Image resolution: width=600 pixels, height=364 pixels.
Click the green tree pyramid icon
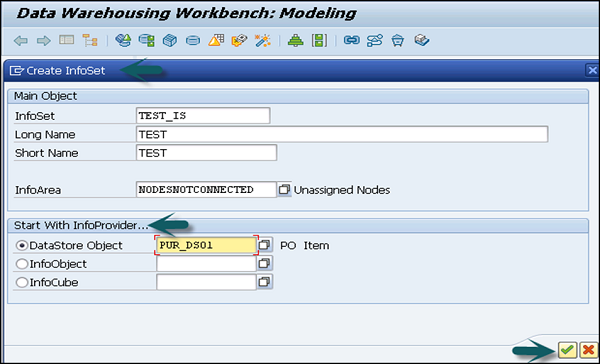tap(296, 40)
